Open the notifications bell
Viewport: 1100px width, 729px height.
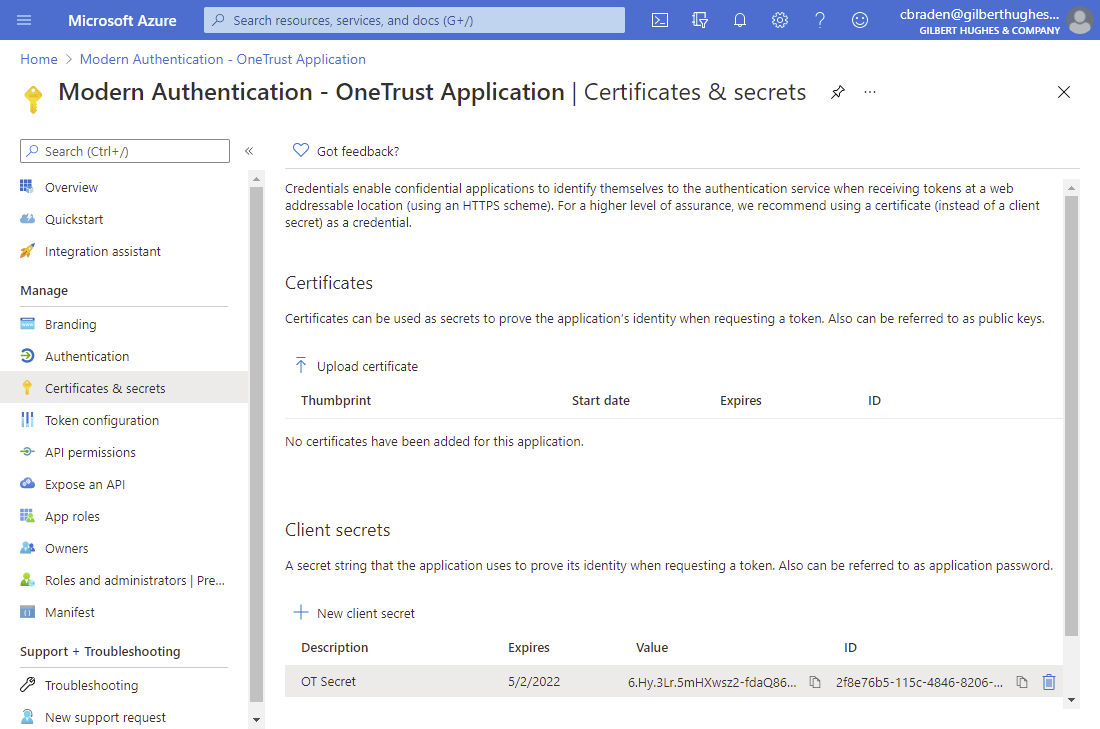coord(739,20)
